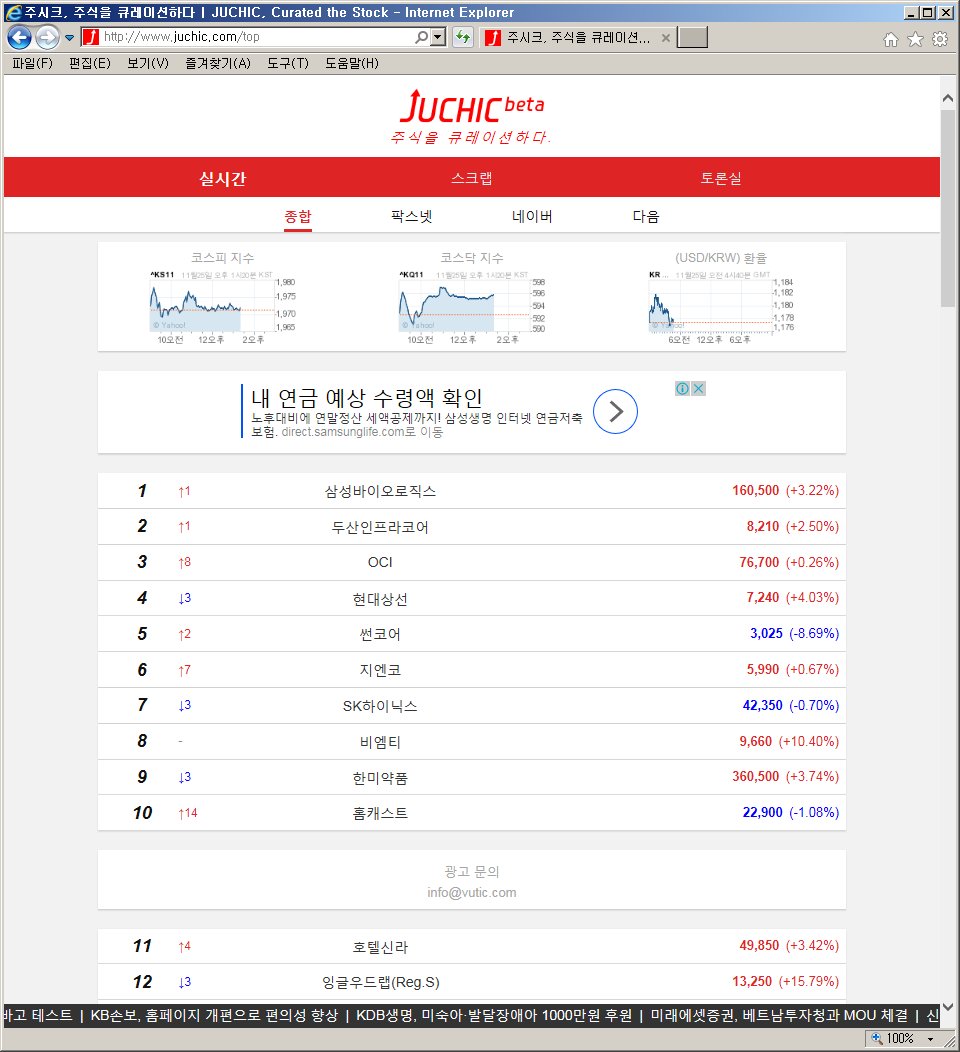
Task: Click the 미래에셋증권 news ticker headline
Action: click(779, 1015)
